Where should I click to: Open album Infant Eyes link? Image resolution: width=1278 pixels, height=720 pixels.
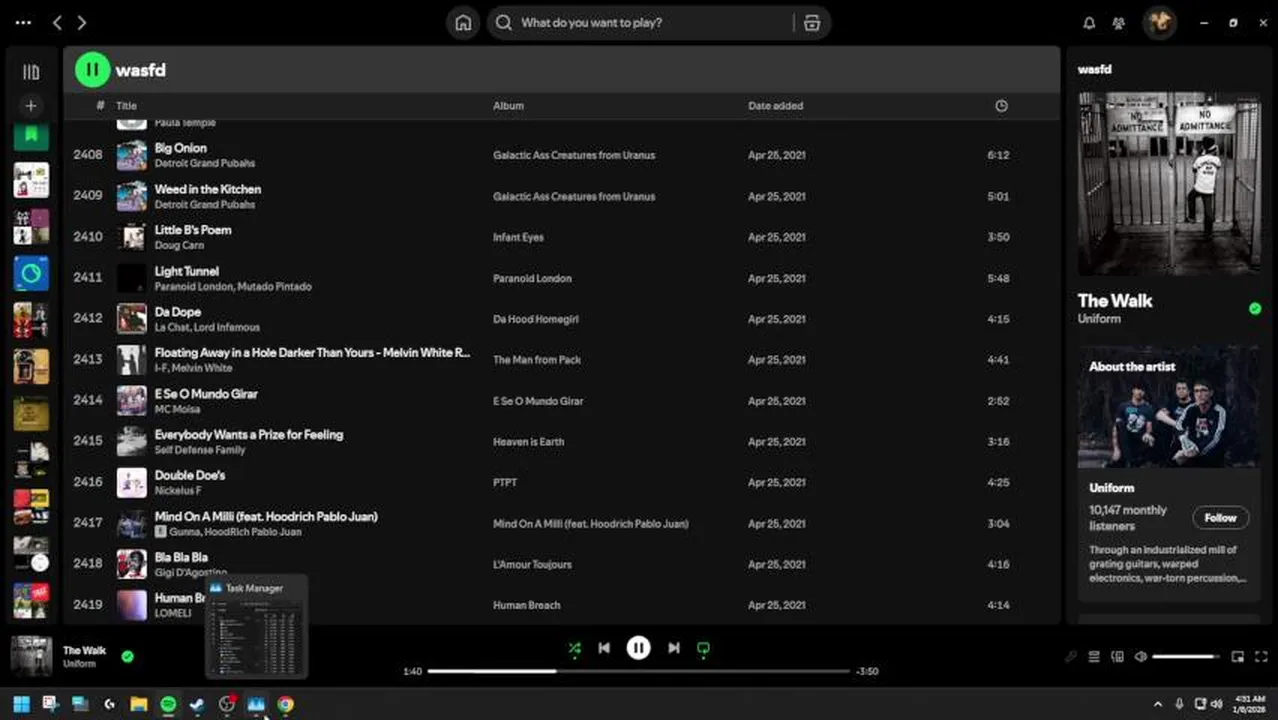[518, 237]
